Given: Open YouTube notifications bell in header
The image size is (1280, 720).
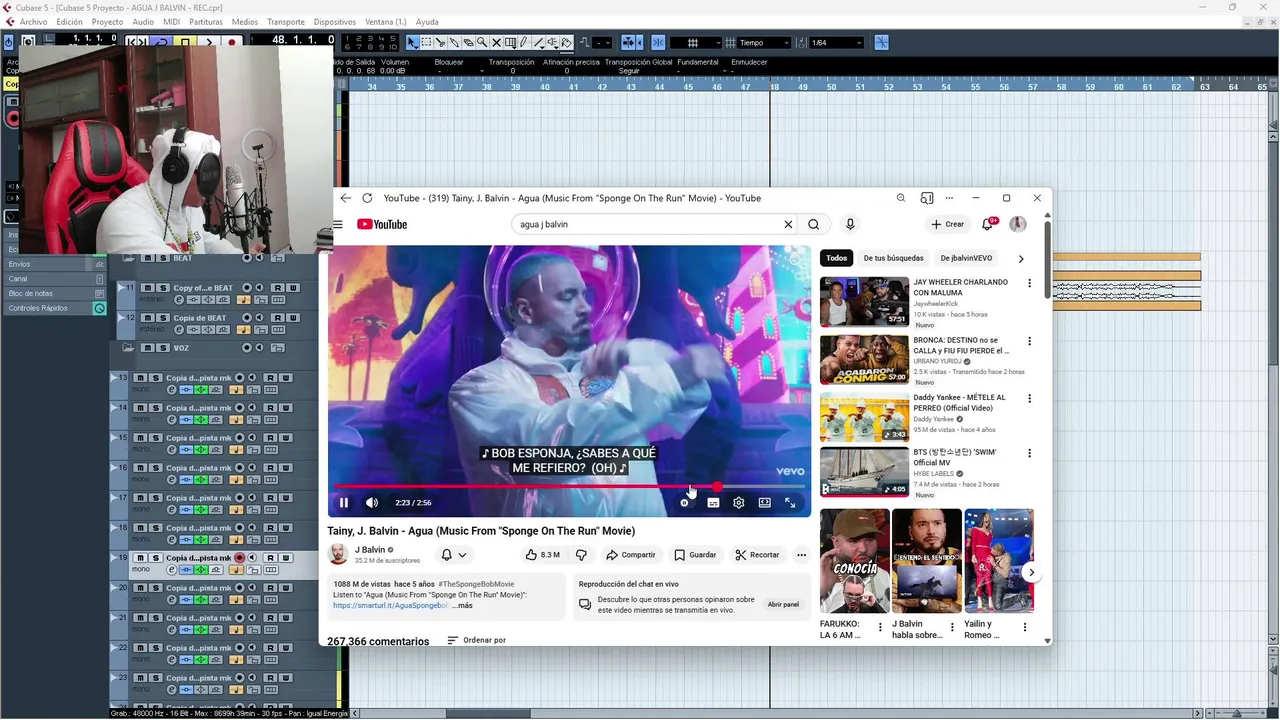Looking at the screenshot, I should click(x=988, y=224).
